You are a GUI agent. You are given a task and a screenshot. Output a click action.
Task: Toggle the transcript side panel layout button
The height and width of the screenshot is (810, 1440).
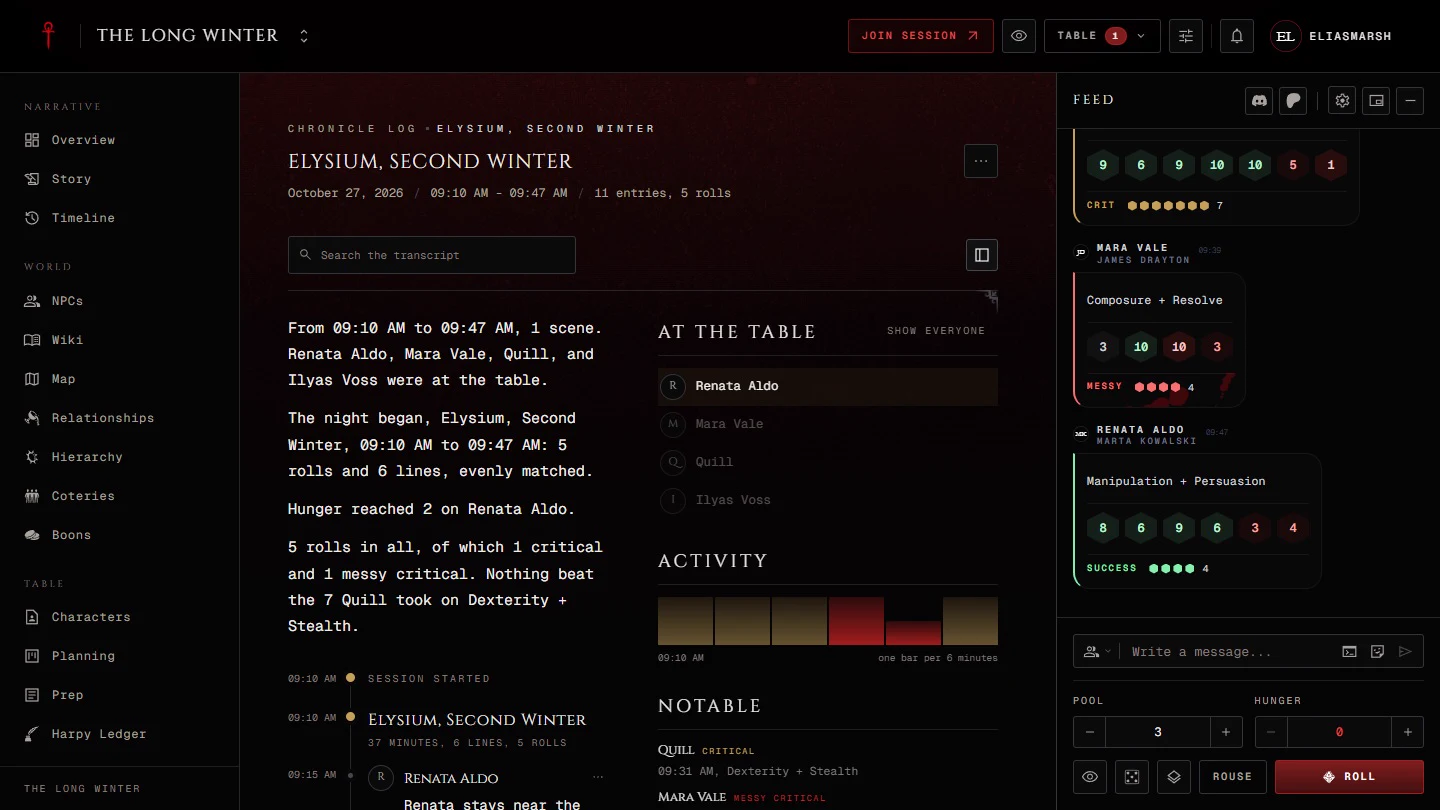[x=982, y=255]
